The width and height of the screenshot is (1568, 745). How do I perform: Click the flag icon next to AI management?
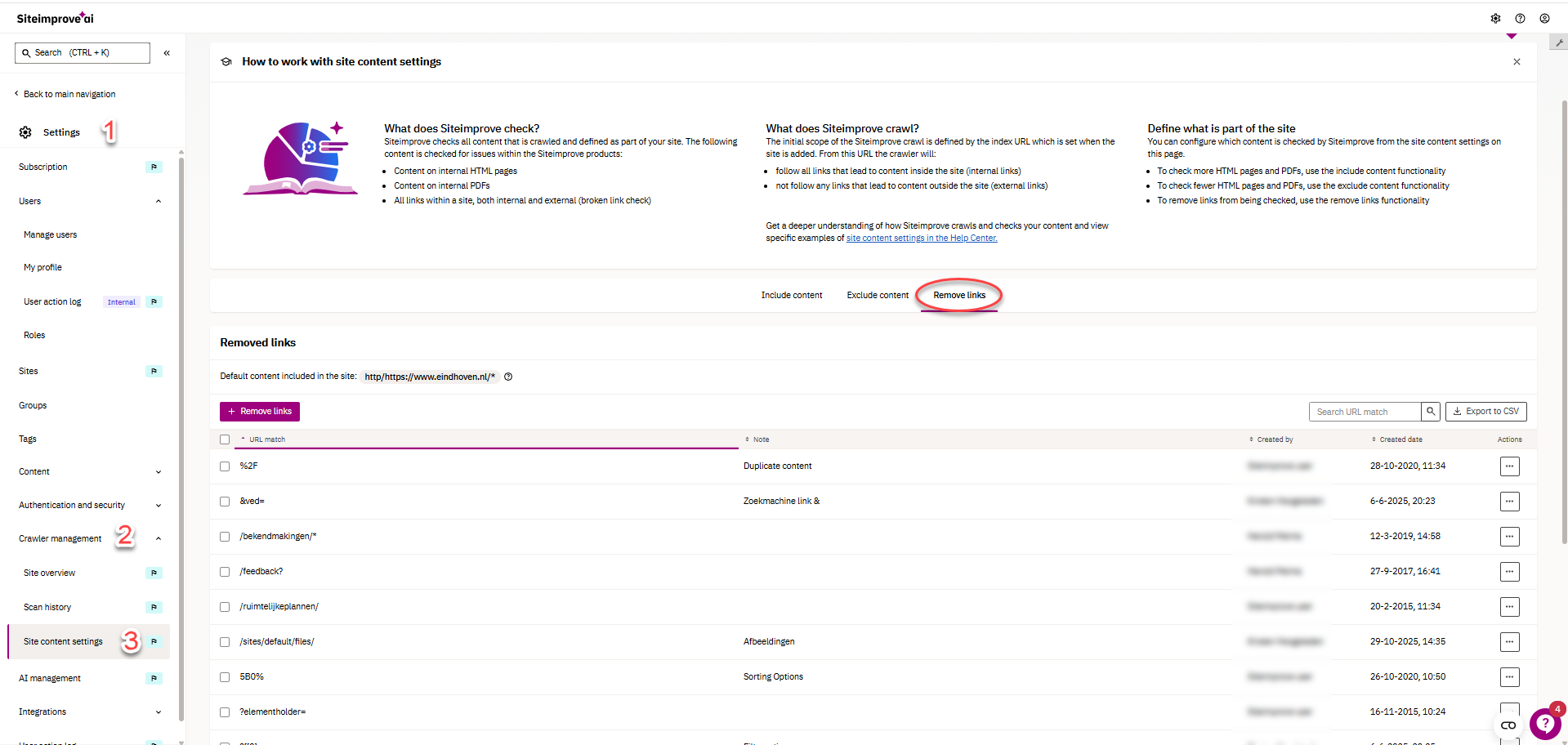[x=154, y=679]
